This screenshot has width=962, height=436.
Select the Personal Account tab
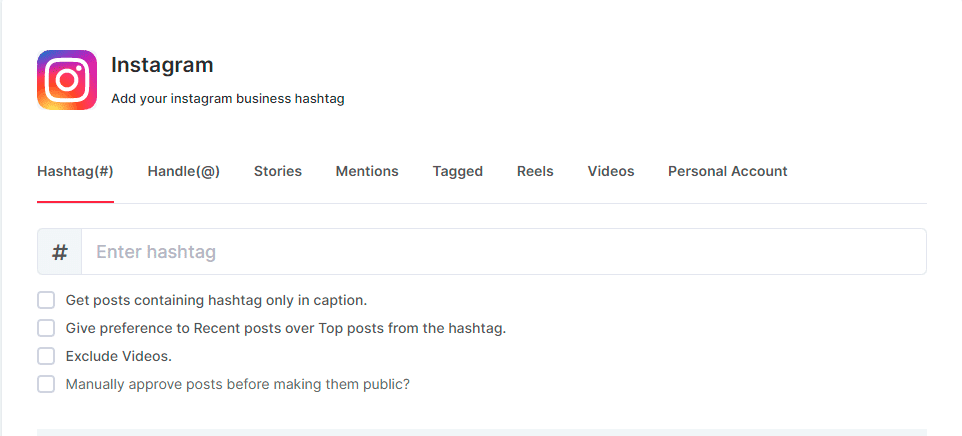(x=728, y=171)
